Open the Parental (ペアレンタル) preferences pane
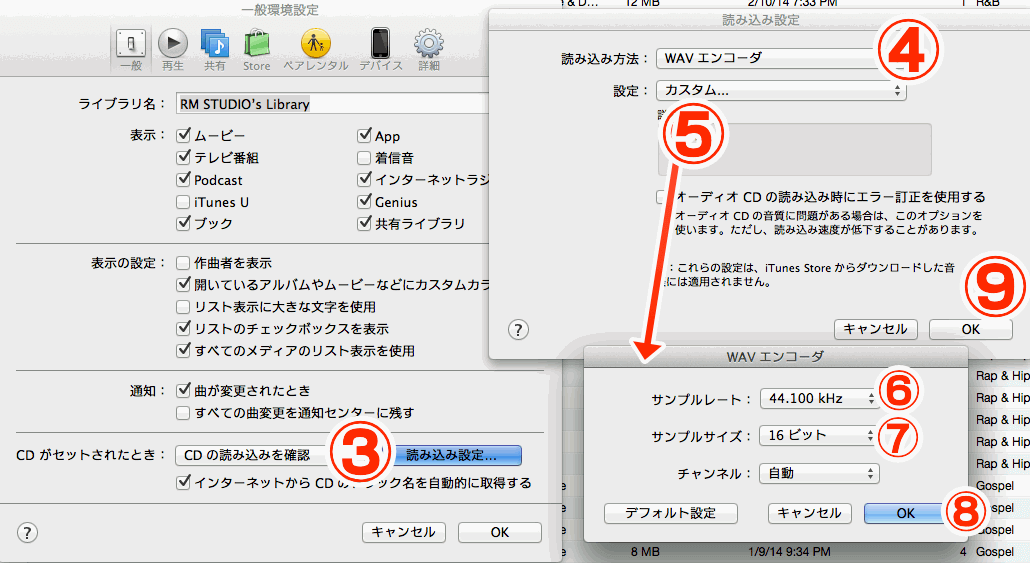 click(x=315, y=46)
